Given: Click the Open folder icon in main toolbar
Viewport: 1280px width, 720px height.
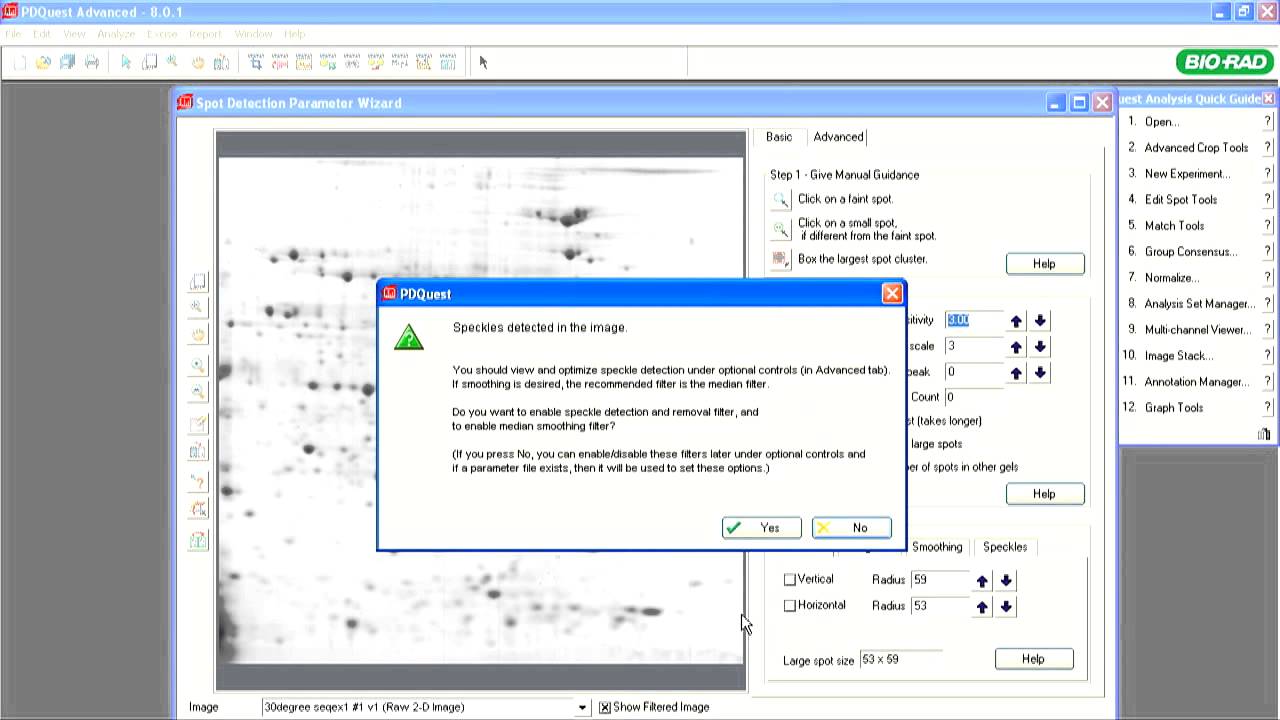Looking at the screenshot, I should 43,62.
